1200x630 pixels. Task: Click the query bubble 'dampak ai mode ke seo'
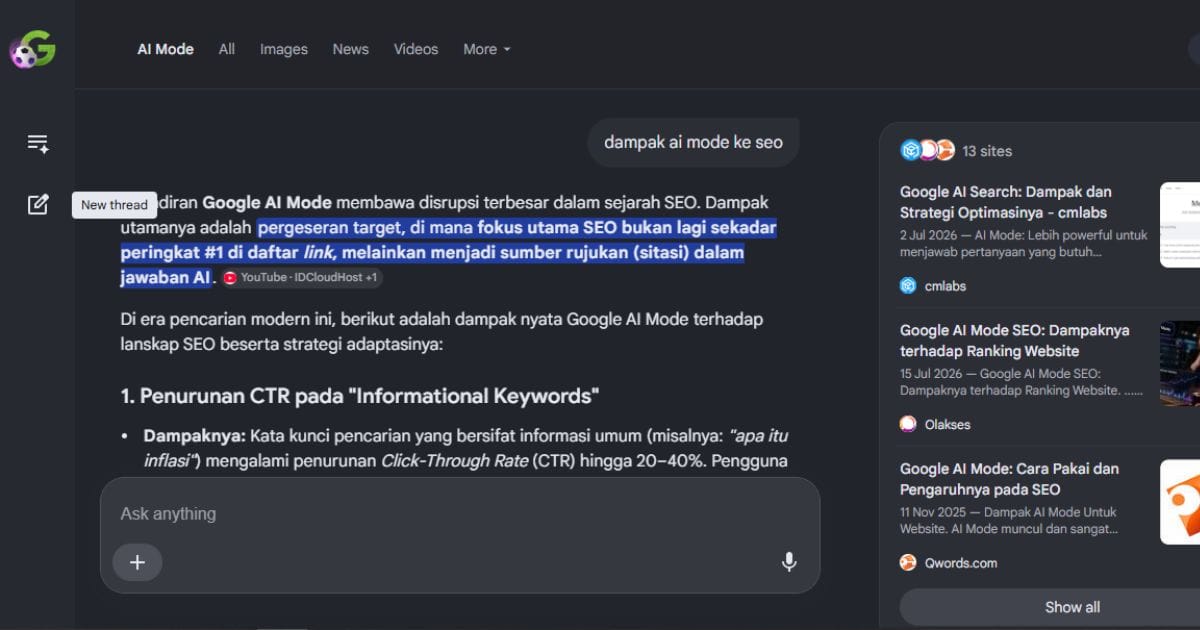pyautogui.click(x=693, y=142)
